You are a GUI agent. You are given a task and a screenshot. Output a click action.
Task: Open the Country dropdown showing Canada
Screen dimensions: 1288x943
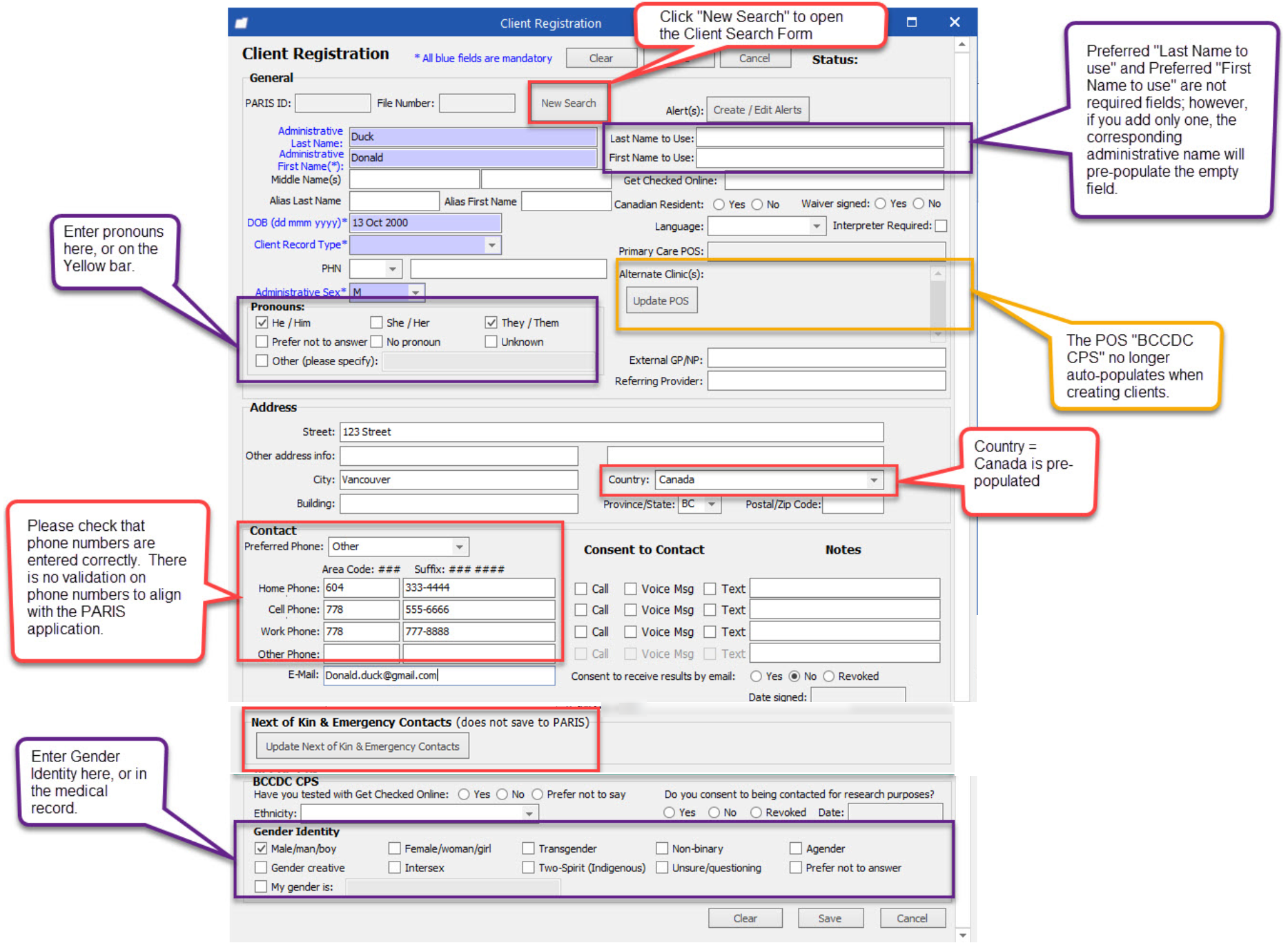(874, 480)
